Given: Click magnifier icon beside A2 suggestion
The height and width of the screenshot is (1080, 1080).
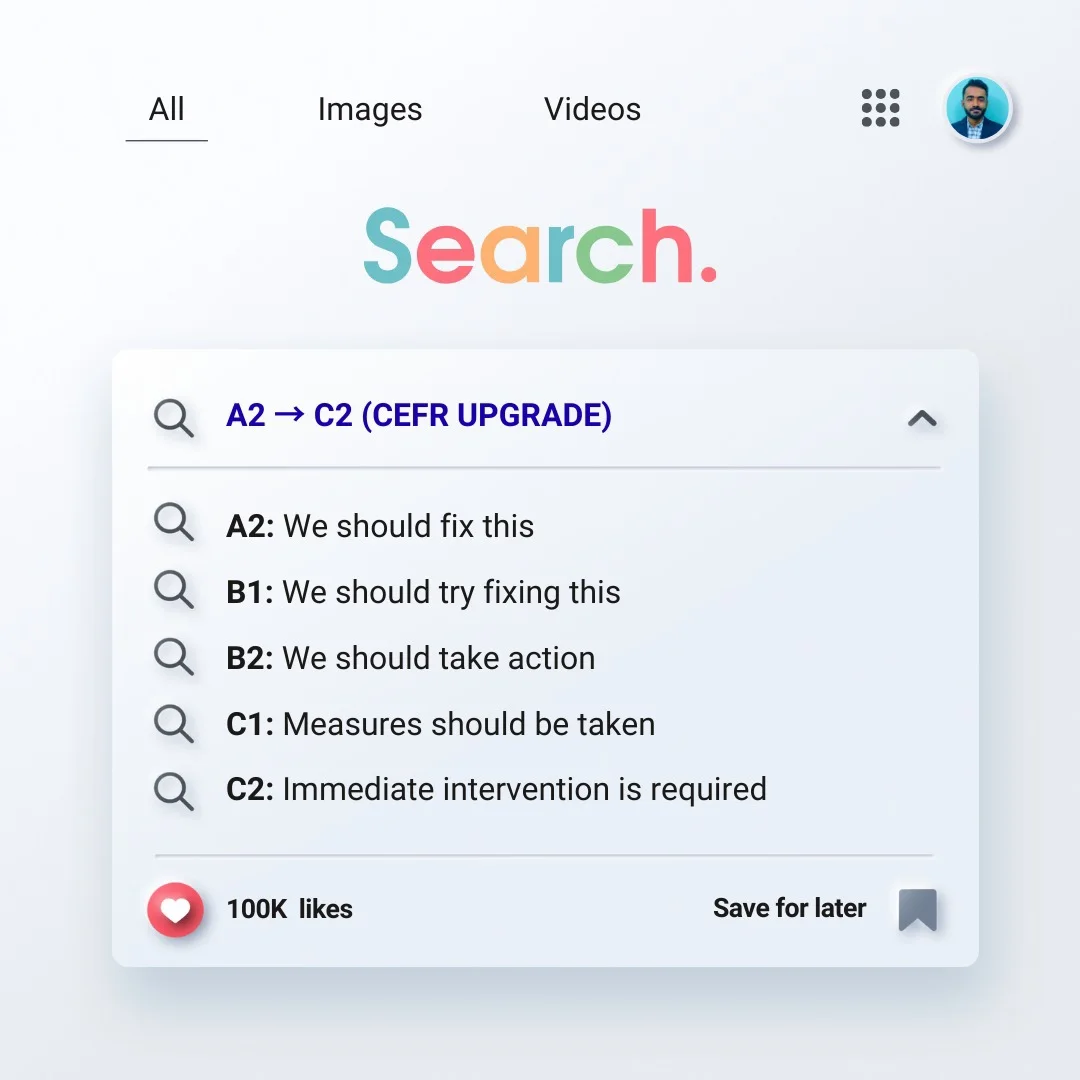Looking at the screenshot, I should 174,523.
